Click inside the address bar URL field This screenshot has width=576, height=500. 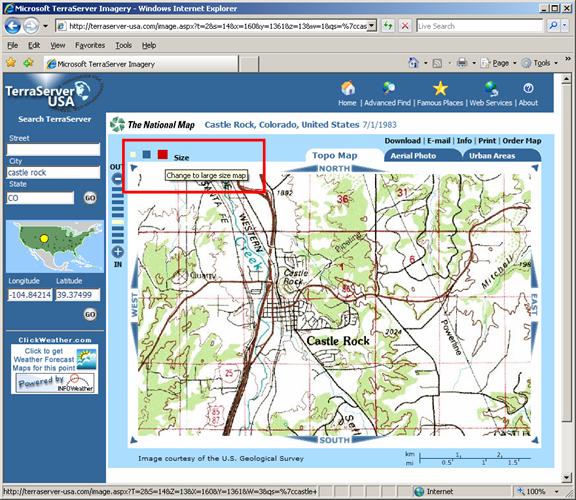(217, 26)
